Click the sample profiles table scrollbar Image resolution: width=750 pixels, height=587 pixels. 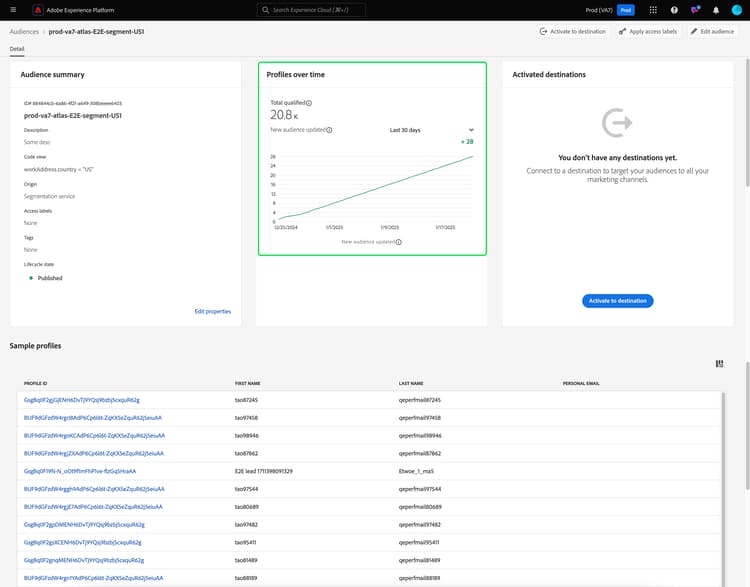(x=723, y=488)
